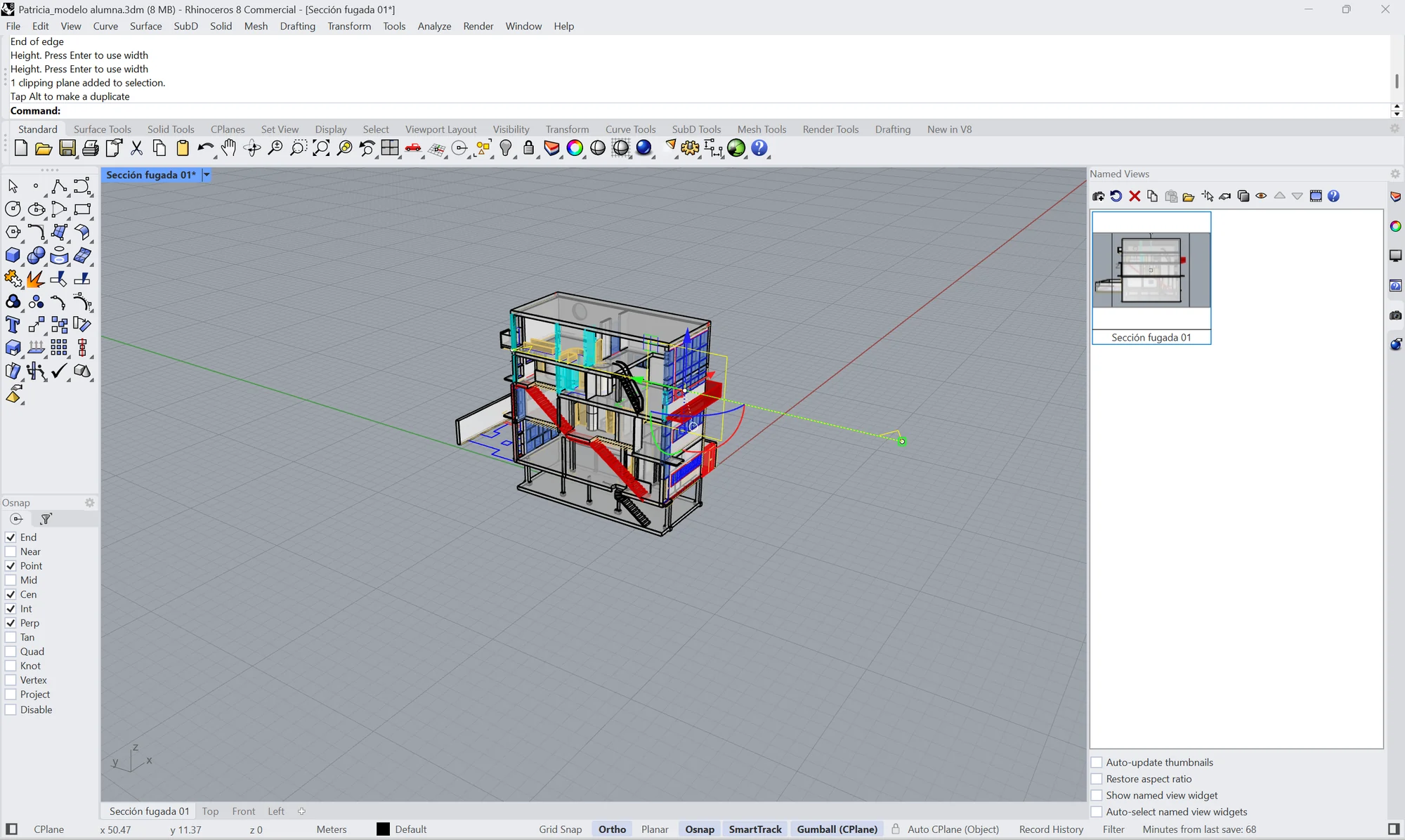Activate the Pan hand tool
Screen dimensions: 1405x840
(x=228, y=148)
